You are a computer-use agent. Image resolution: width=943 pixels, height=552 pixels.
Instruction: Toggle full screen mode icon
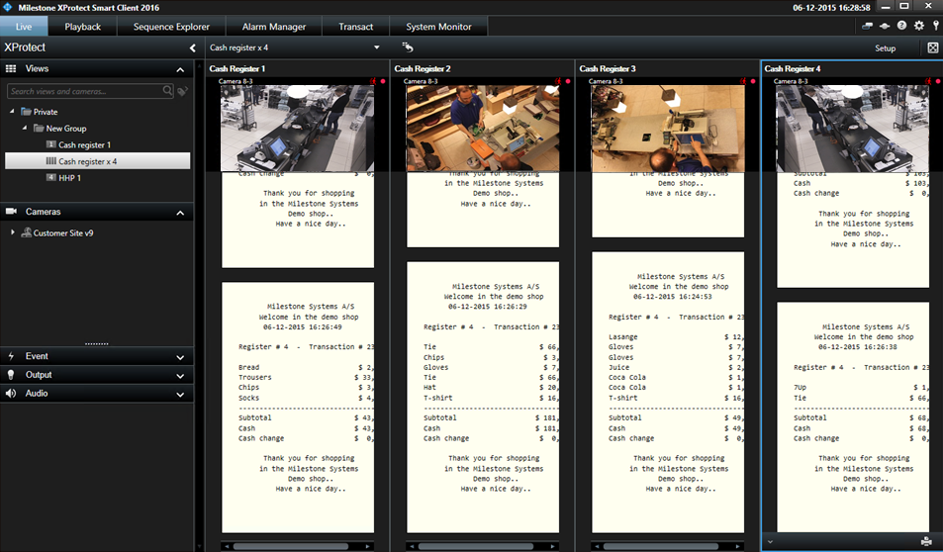[x=933, y=48]
